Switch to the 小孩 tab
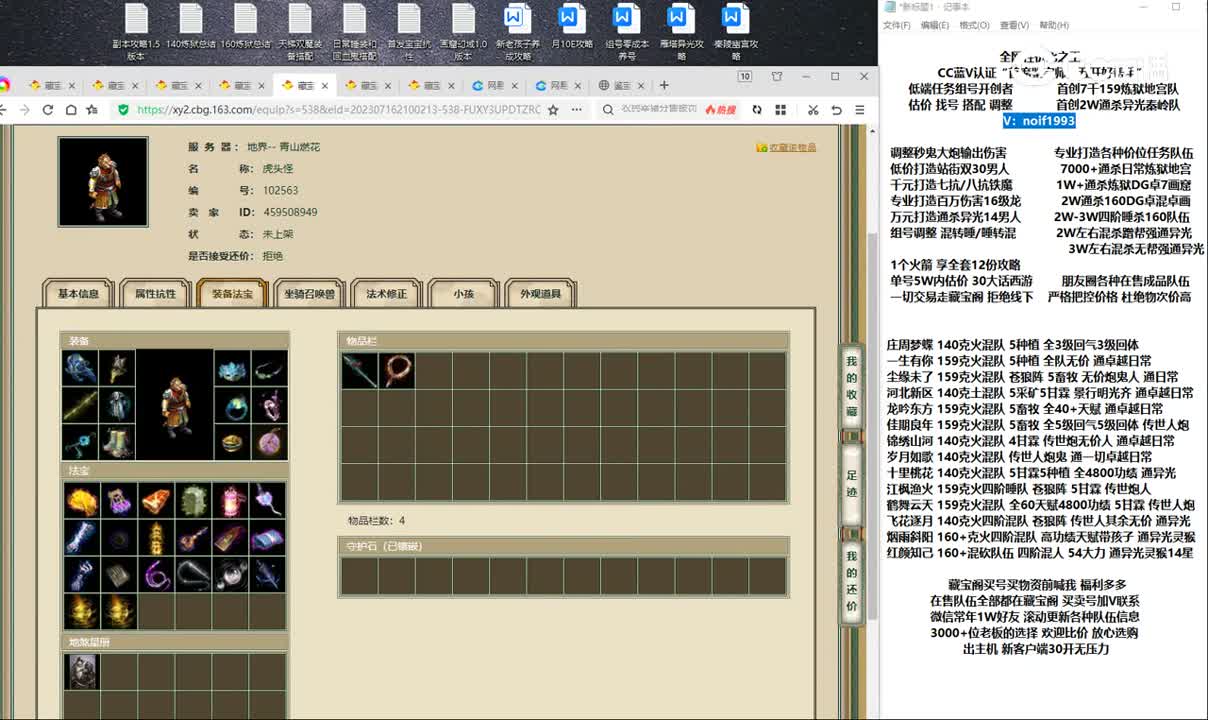Viewport: 1208px width, 720px height. click(x=463, y=293)
